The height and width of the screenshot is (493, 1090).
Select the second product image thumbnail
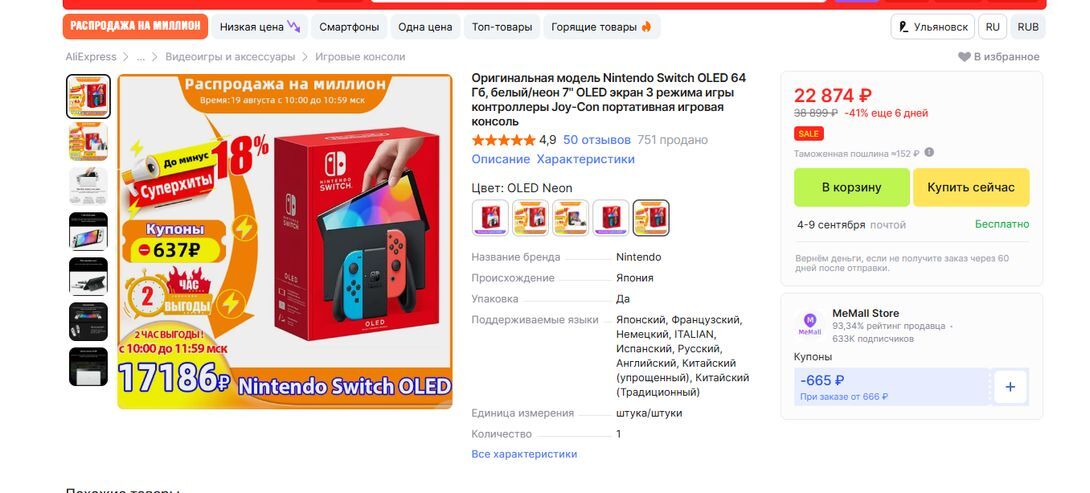[x=88, y=141]
